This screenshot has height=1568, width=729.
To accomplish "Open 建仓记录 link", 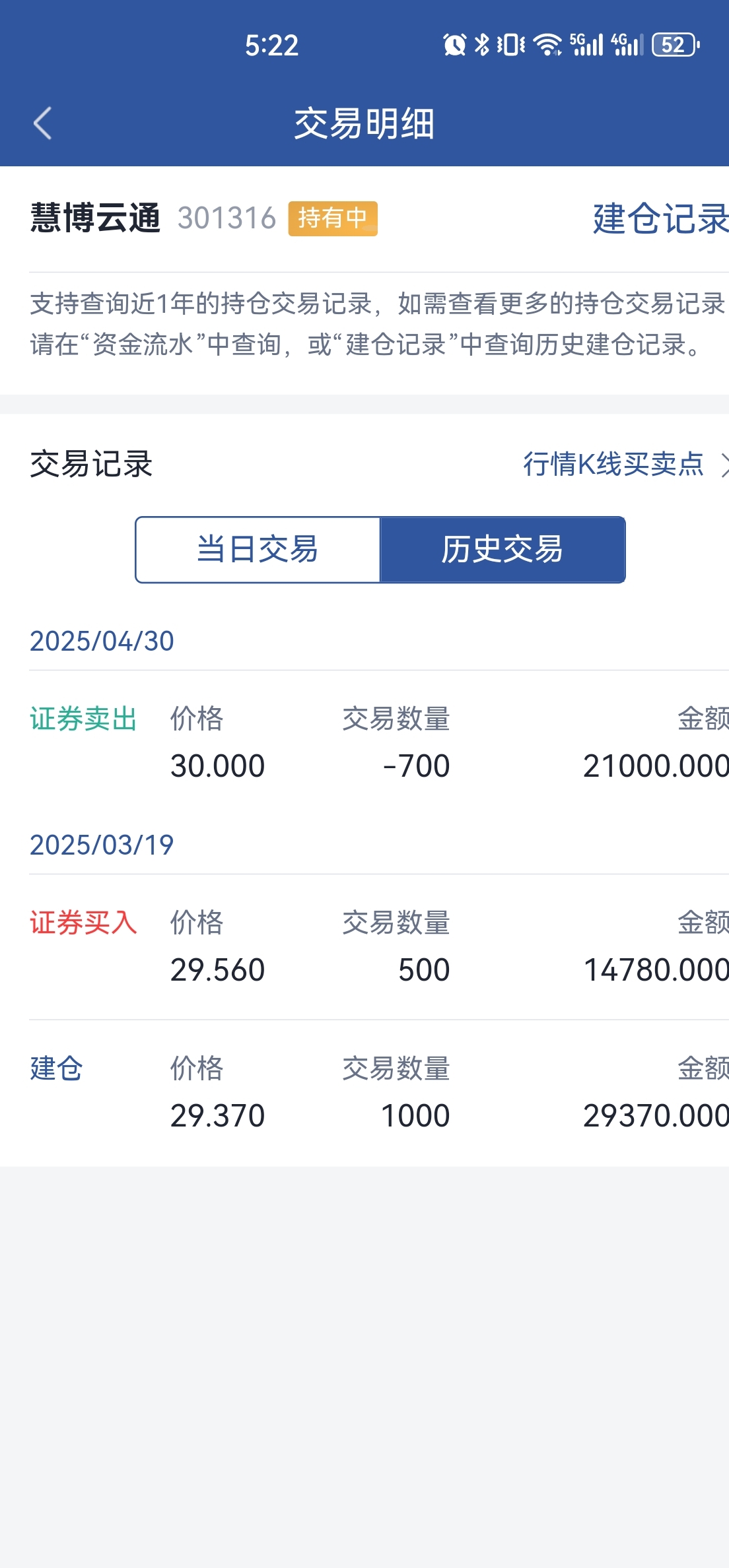I will (x=661, y=218).
